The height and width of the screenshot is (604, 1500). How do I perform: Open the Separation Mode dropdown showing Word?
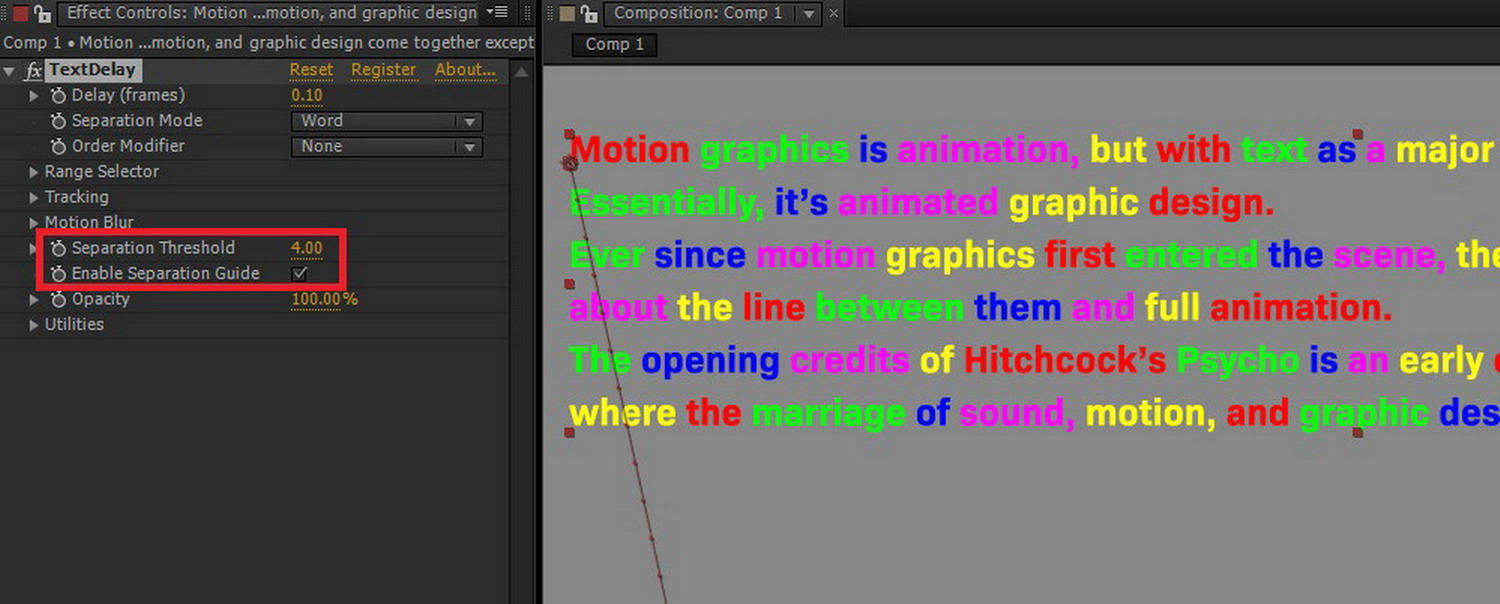[x=387, y=121]
